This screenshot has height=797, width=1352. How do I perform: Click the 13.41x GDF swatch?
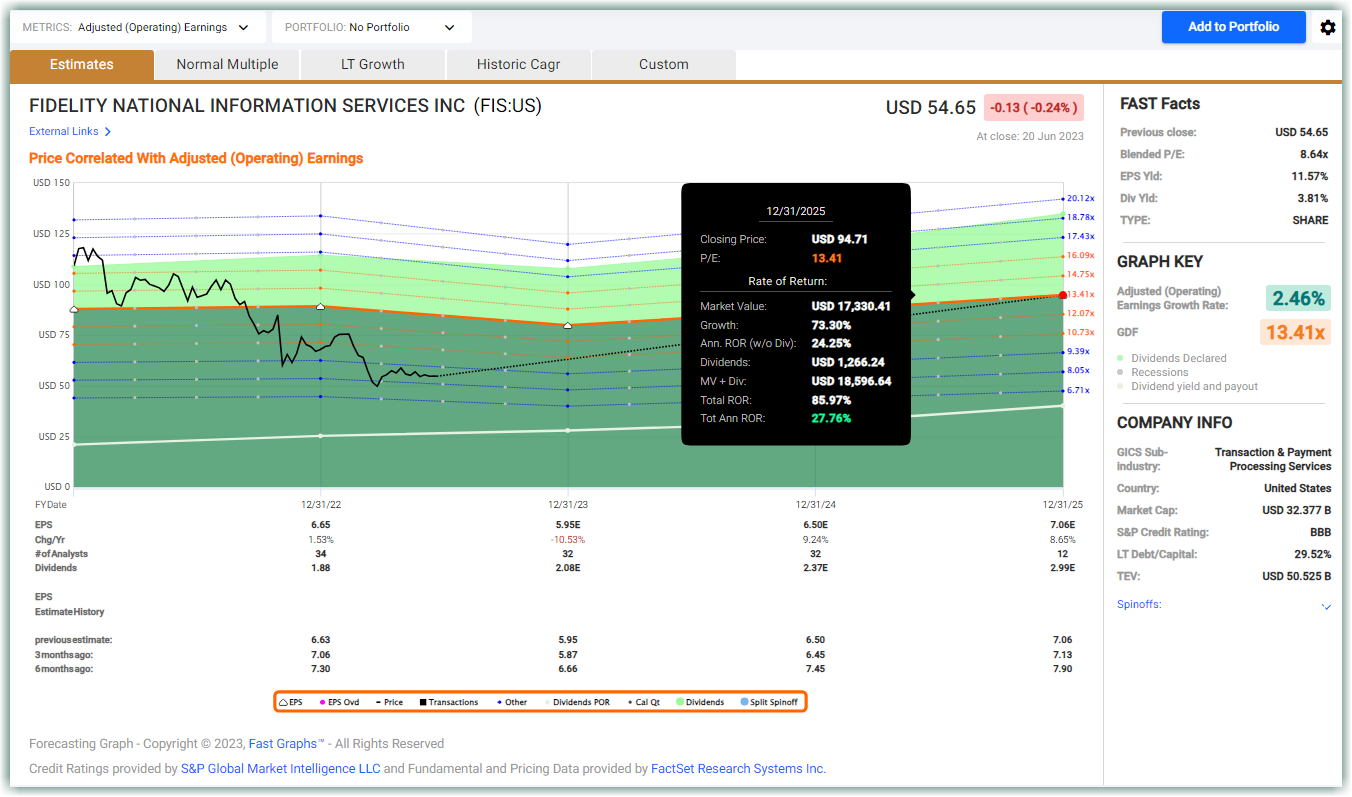1296,332
